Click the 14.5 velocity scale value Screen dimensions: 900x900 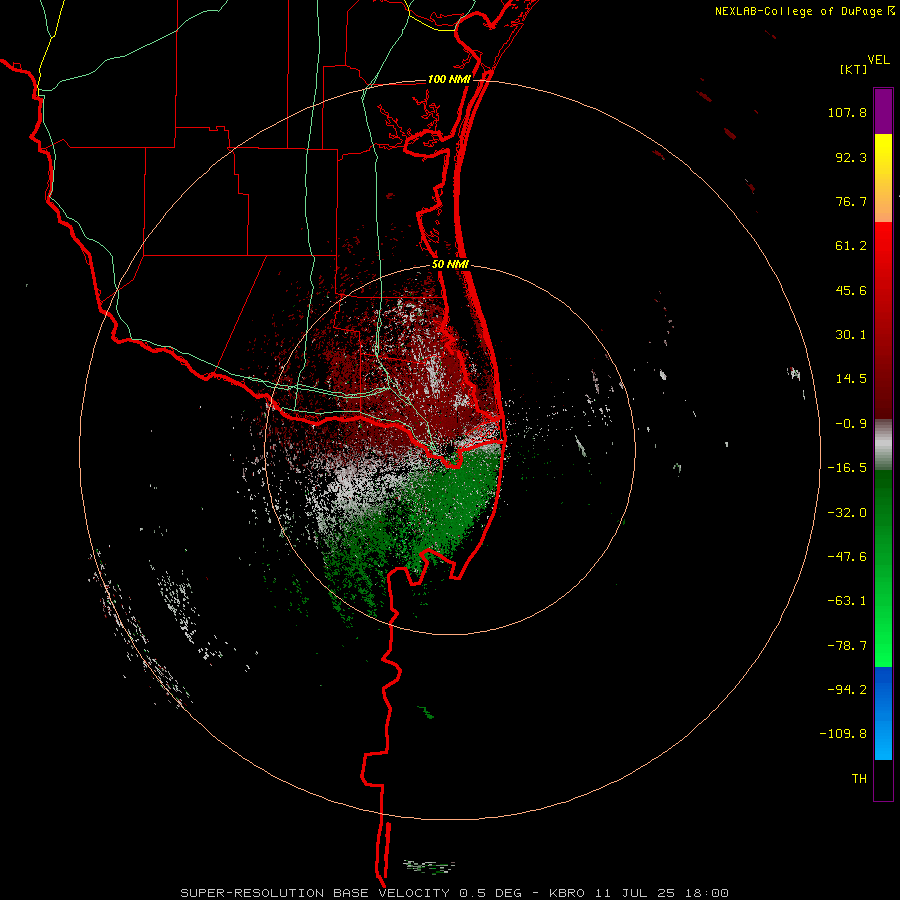click(851, 379)
